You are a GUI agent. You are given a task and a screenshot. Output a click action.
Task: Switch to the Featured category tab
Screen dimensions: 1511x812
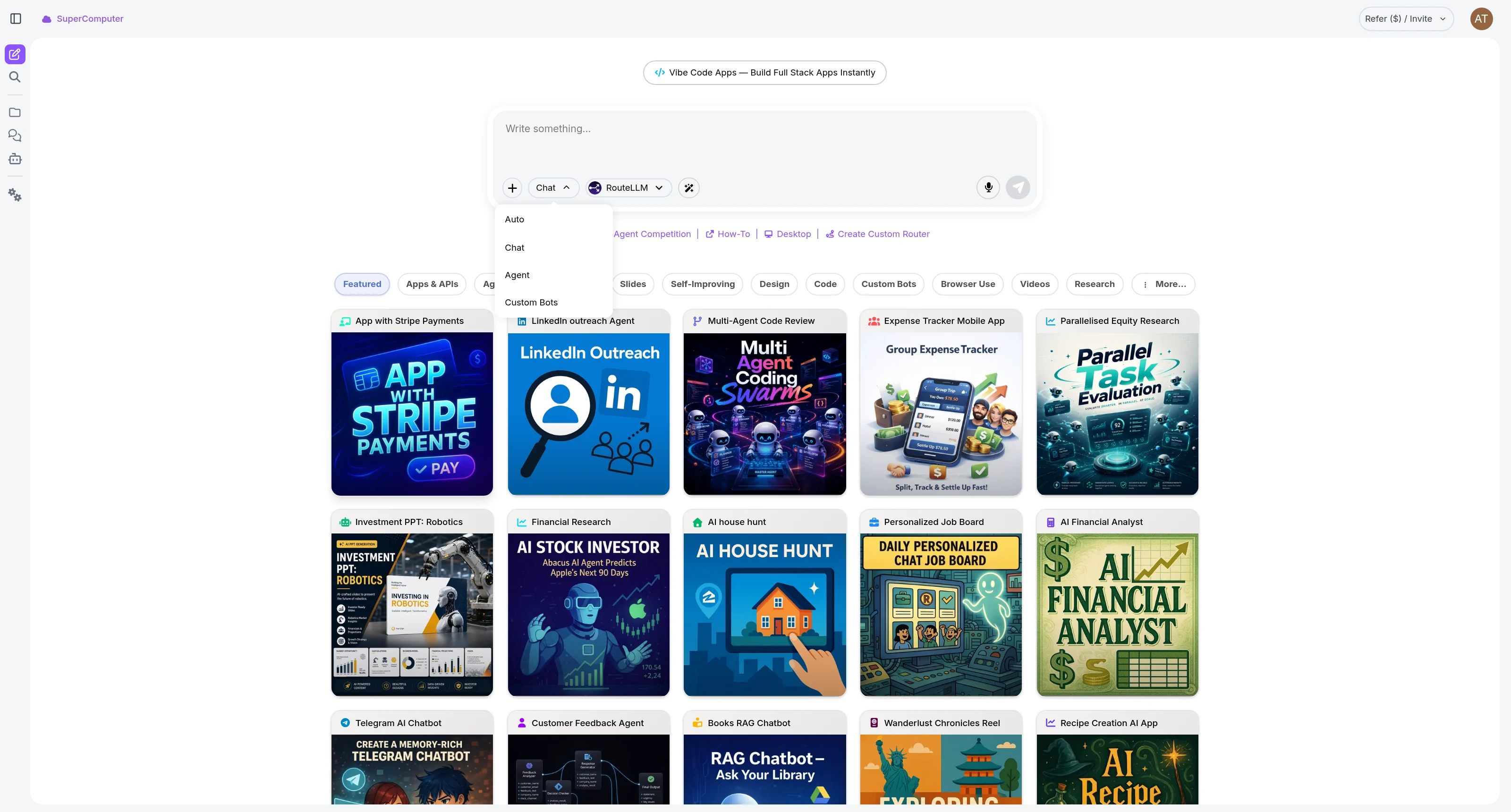(362, 284)
